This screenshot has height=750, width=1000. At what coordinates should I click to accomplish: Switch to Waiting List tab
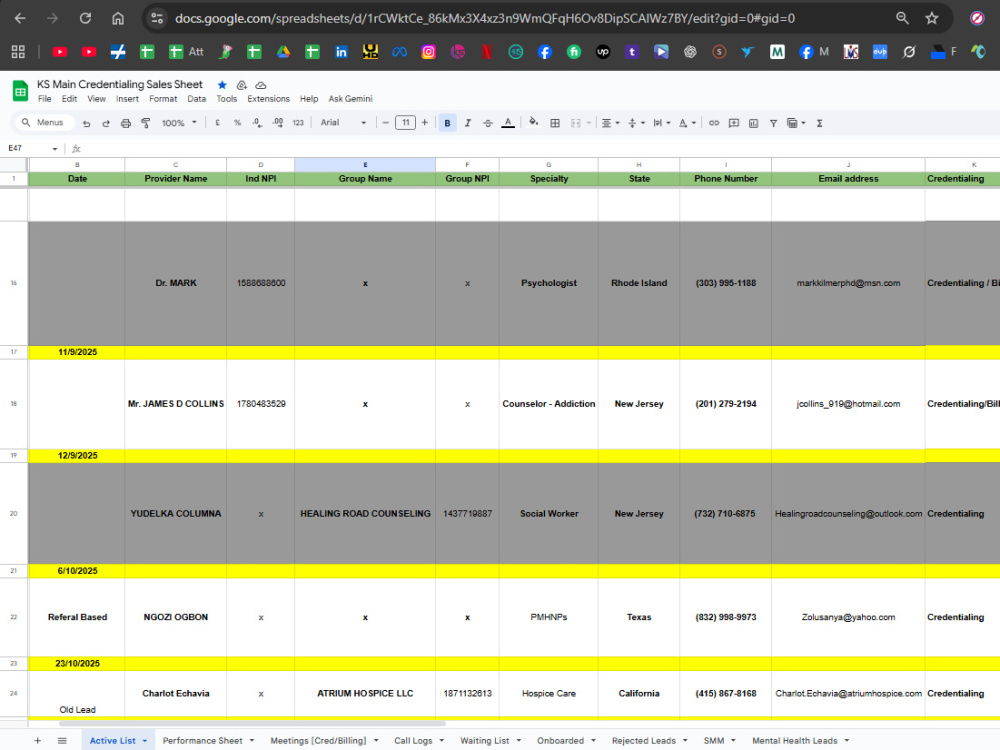pyautogui.click(x=484, y=740)
